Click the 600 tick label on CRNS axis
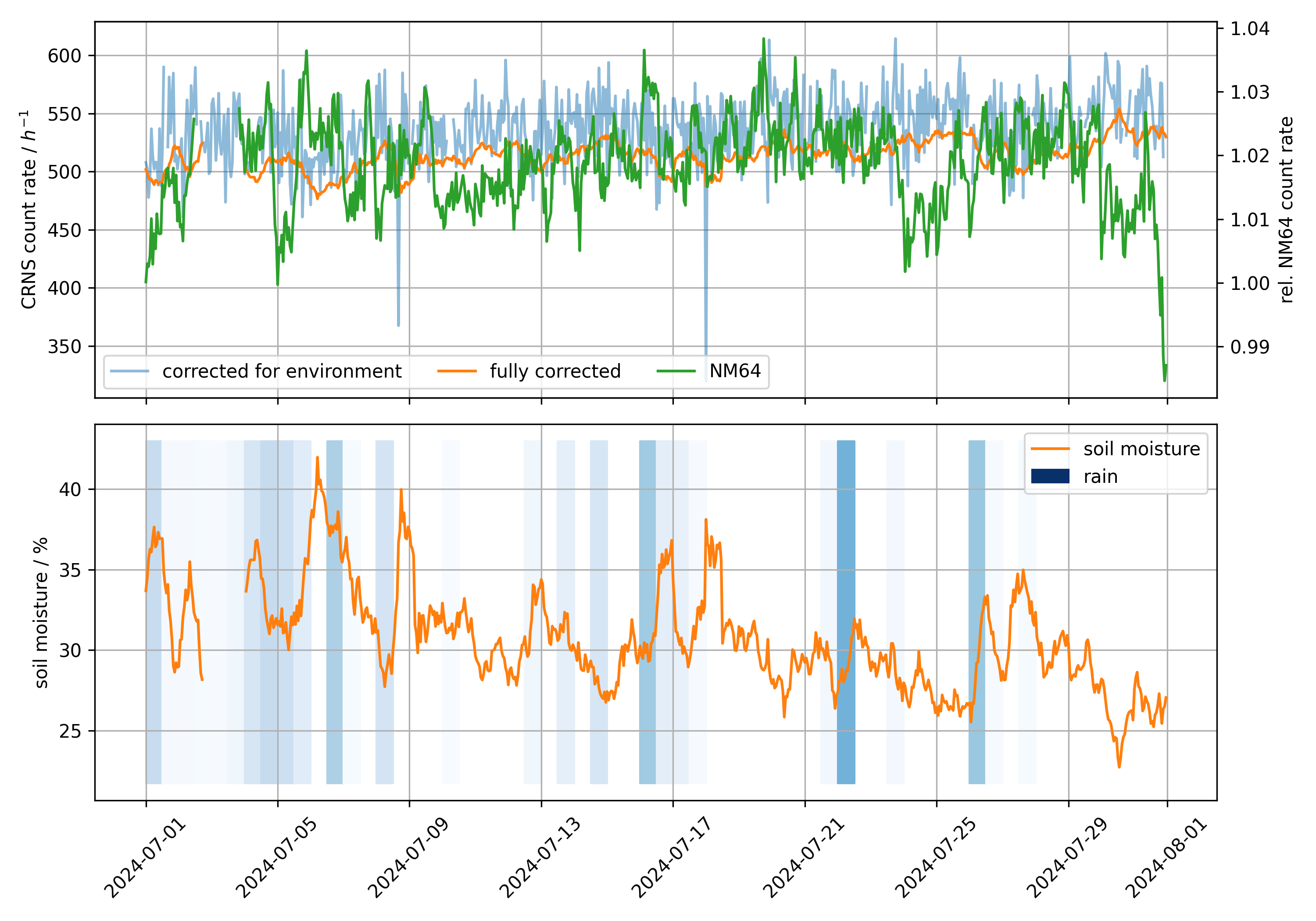The image size is (1316, 921). coord(64,56)
